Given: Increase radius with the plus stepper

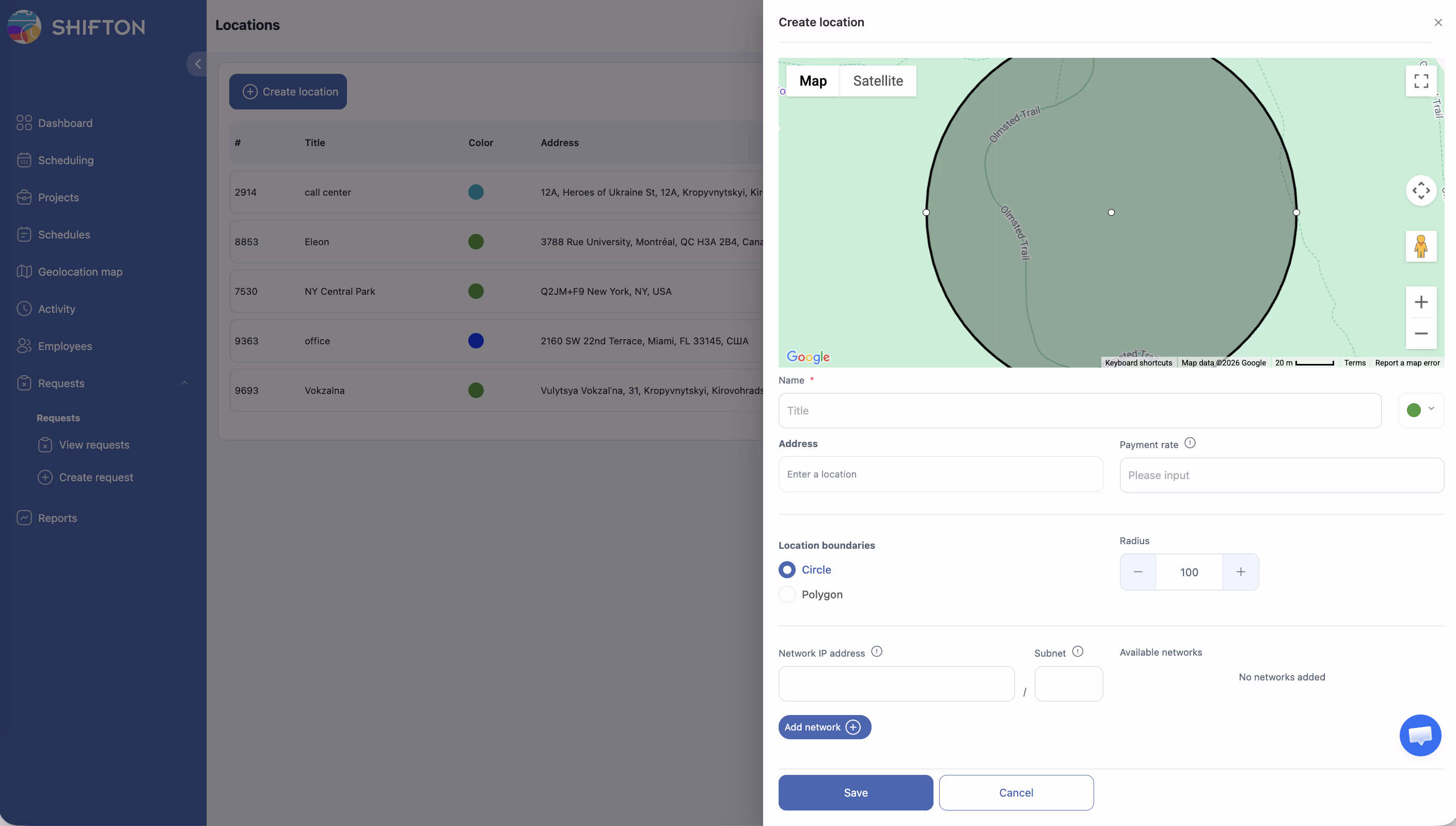Looking at the screenshot, I should tap(1241, 572).
